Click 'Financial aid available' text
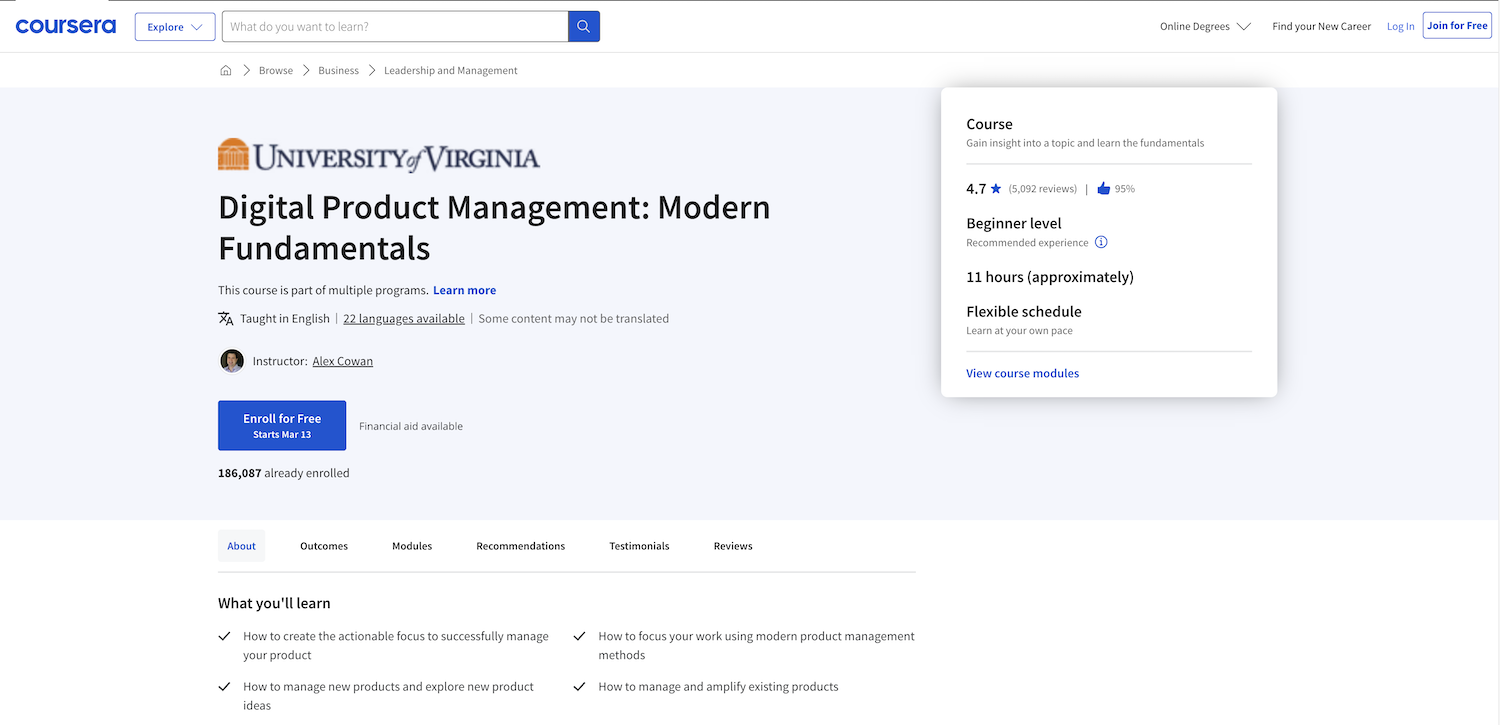Viewport: 1500px width, 725px height. point(411,426)
